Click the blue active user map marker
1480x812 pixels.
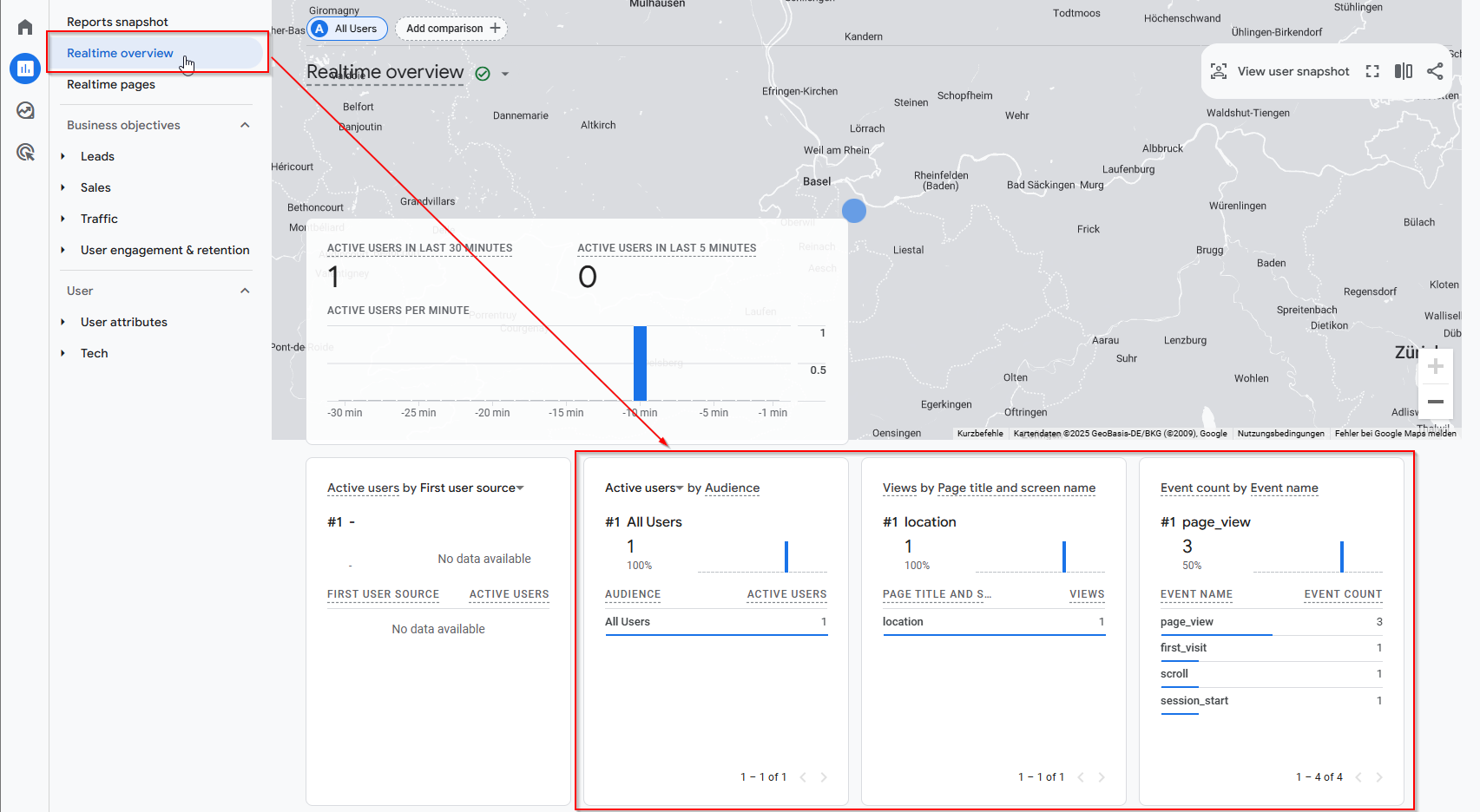(854, 210)
